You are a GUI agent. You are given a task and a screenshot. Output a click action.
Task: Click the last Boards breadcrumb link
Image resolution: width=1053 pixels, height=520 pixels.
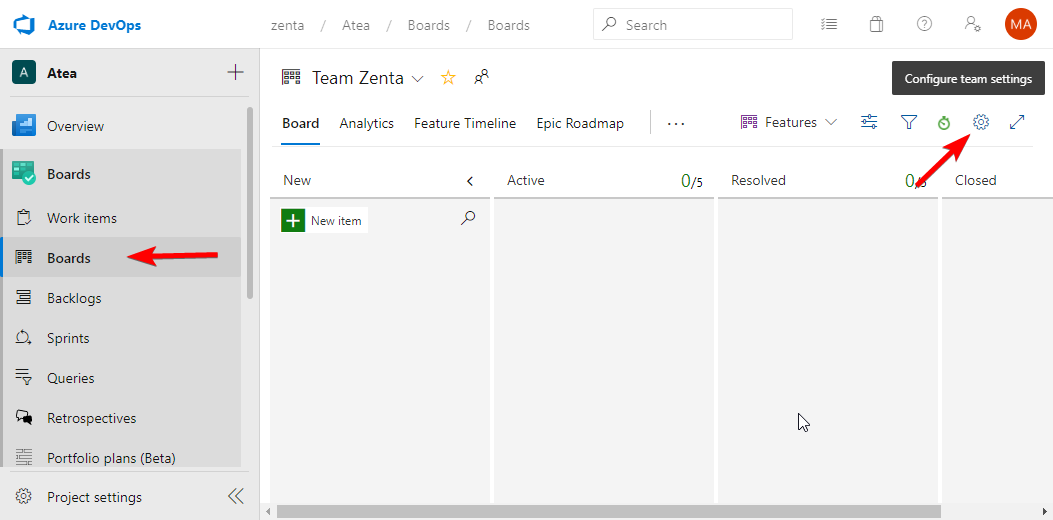[x=508, y=26]
